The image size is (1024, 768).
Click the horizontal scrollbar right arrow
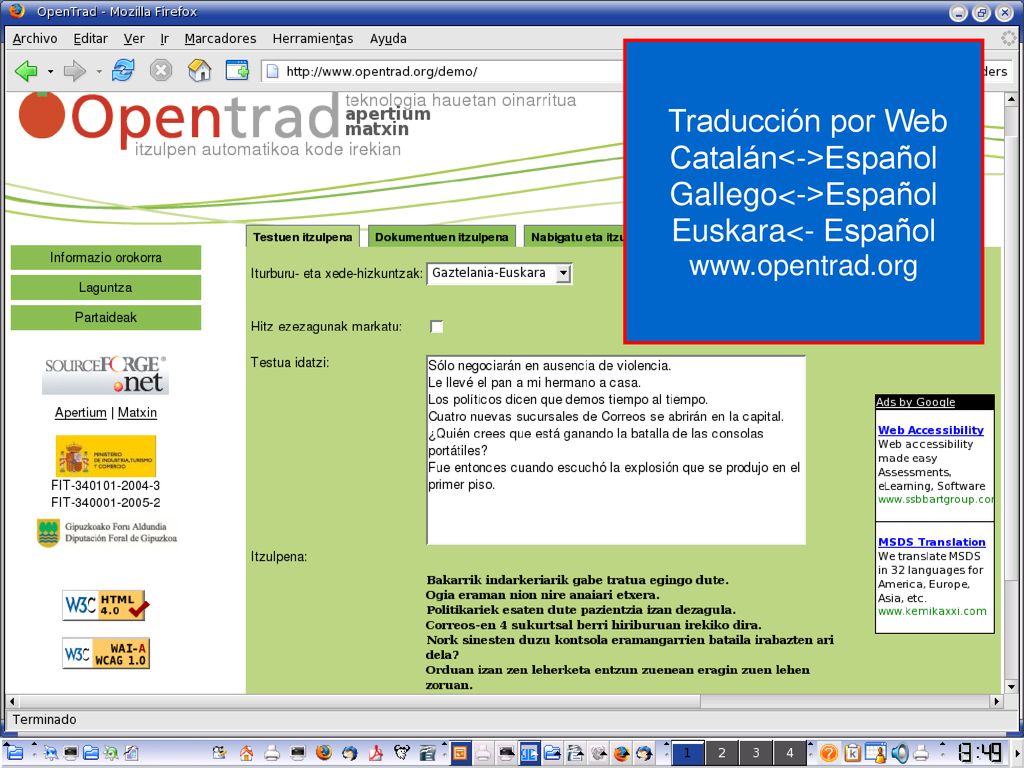pyautogui.click(x=996, y=701)
